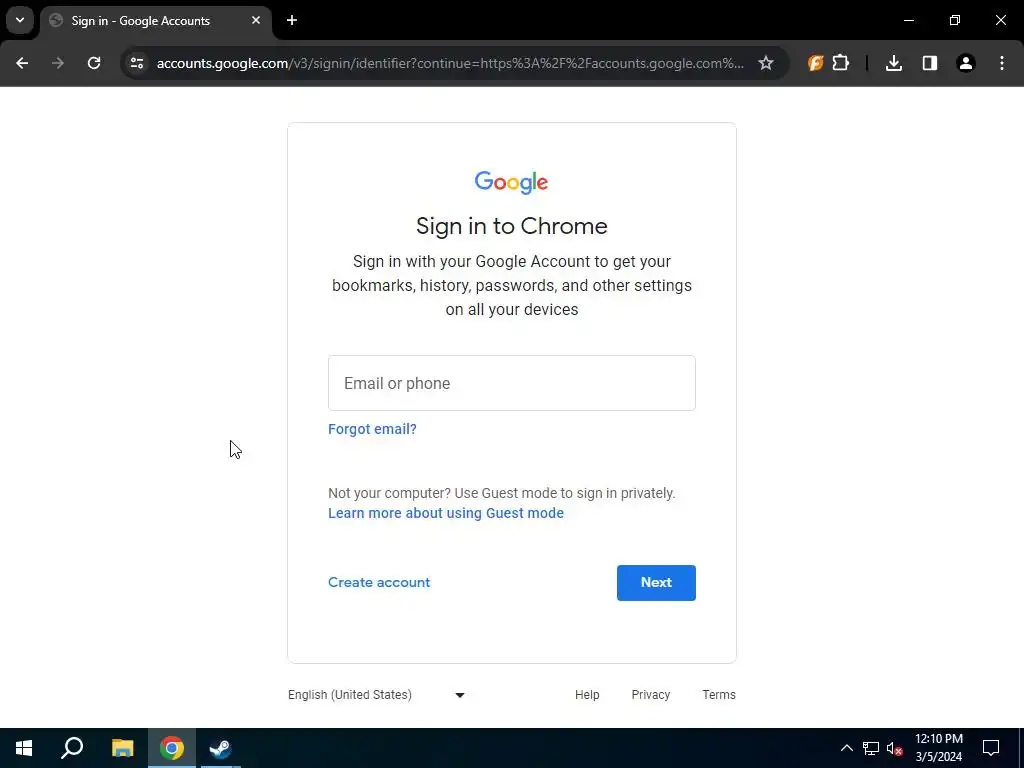The width and height of the screenshot is (1024, 768).
Task: Go back using the back arrow
Action: click(22, 63)
